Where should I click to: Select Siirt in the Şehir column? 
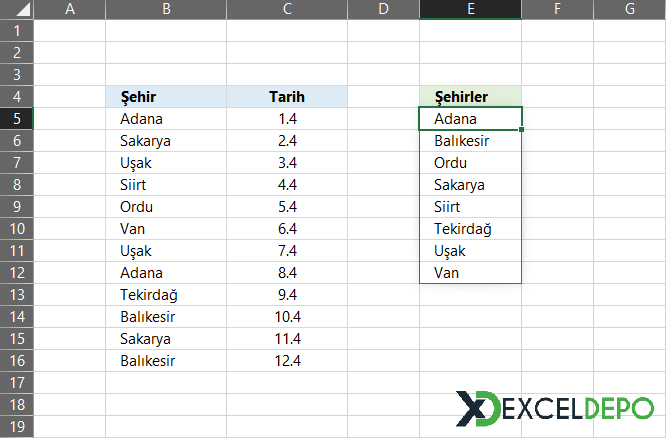(166, 184)
